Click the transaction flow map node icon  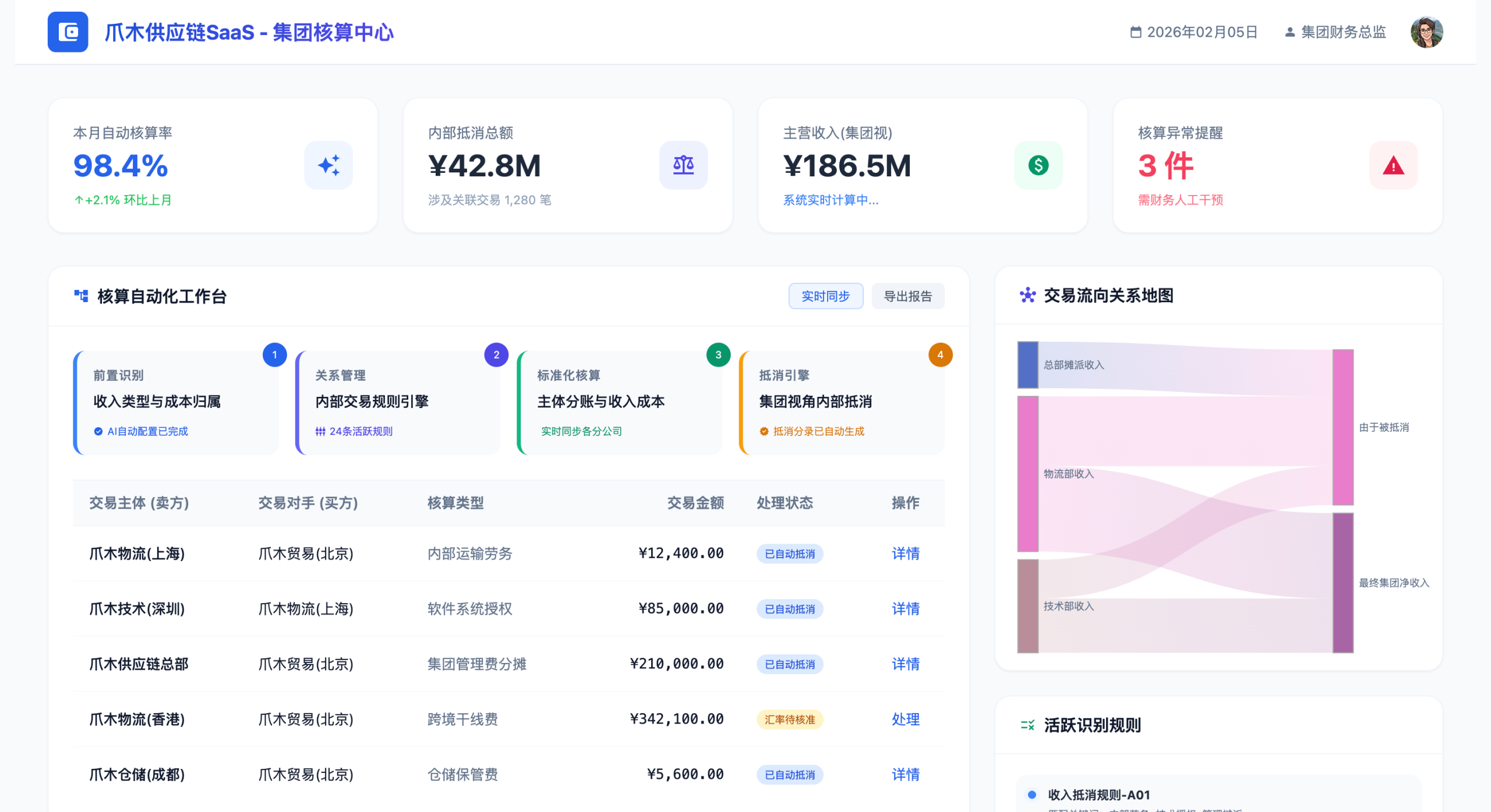1027,295
